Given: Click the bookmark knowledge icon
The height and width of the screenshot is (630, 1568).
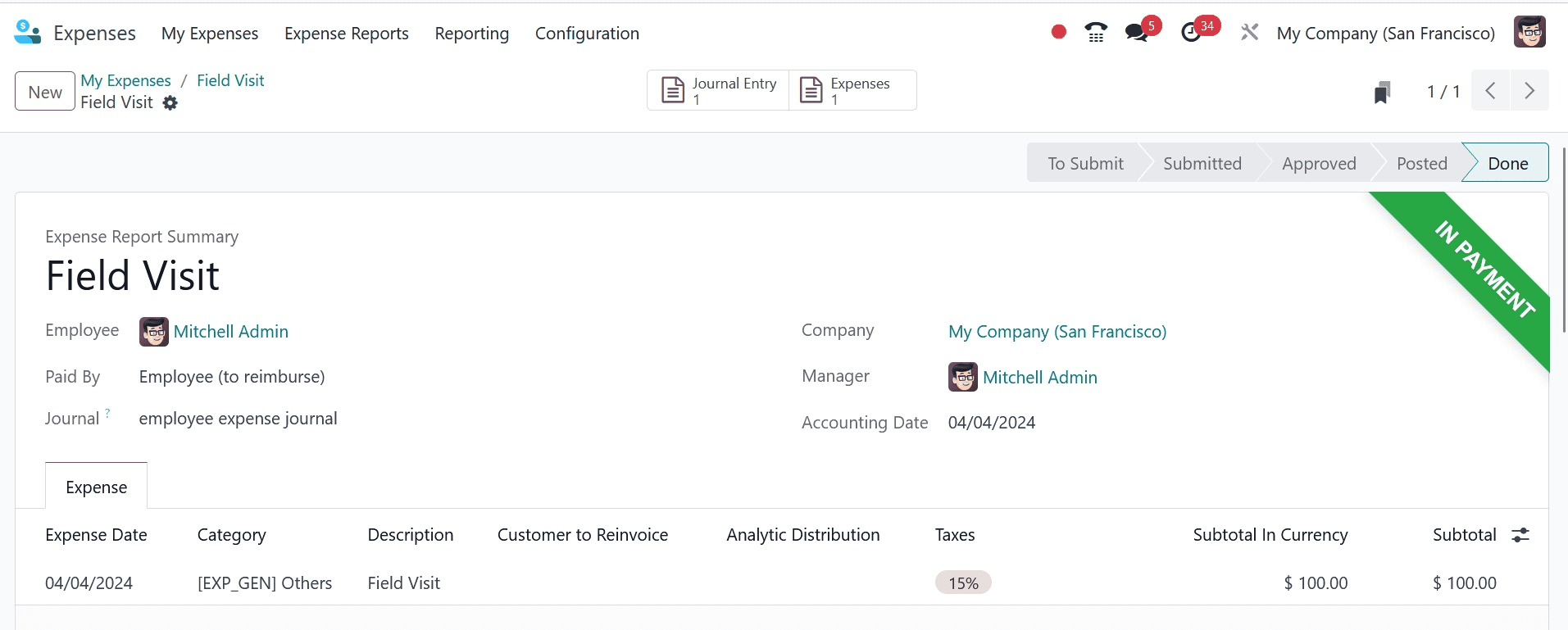Looking at the screenshot, I should coord(1382,92).
